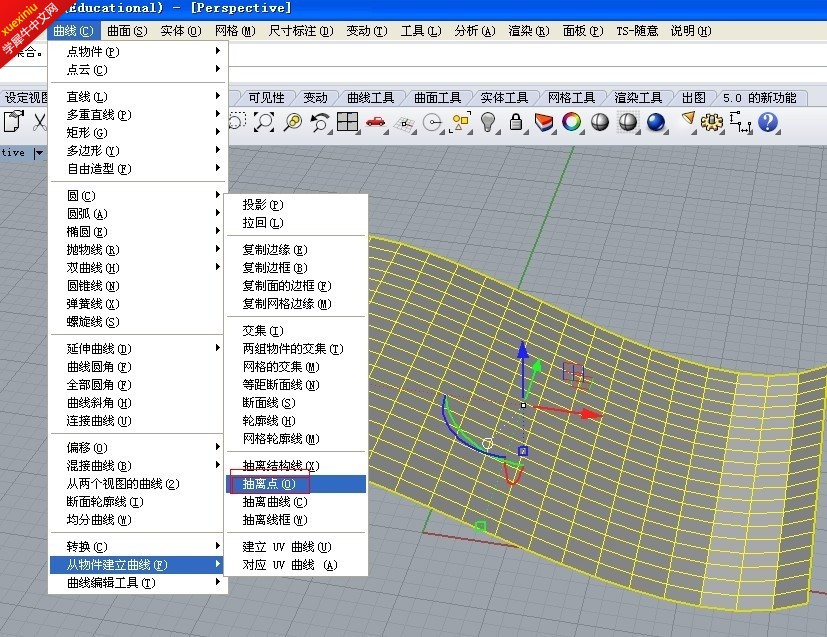
Task: Click the Undo View Change icon
Action: pyautogui.click(x=320, y=122)
